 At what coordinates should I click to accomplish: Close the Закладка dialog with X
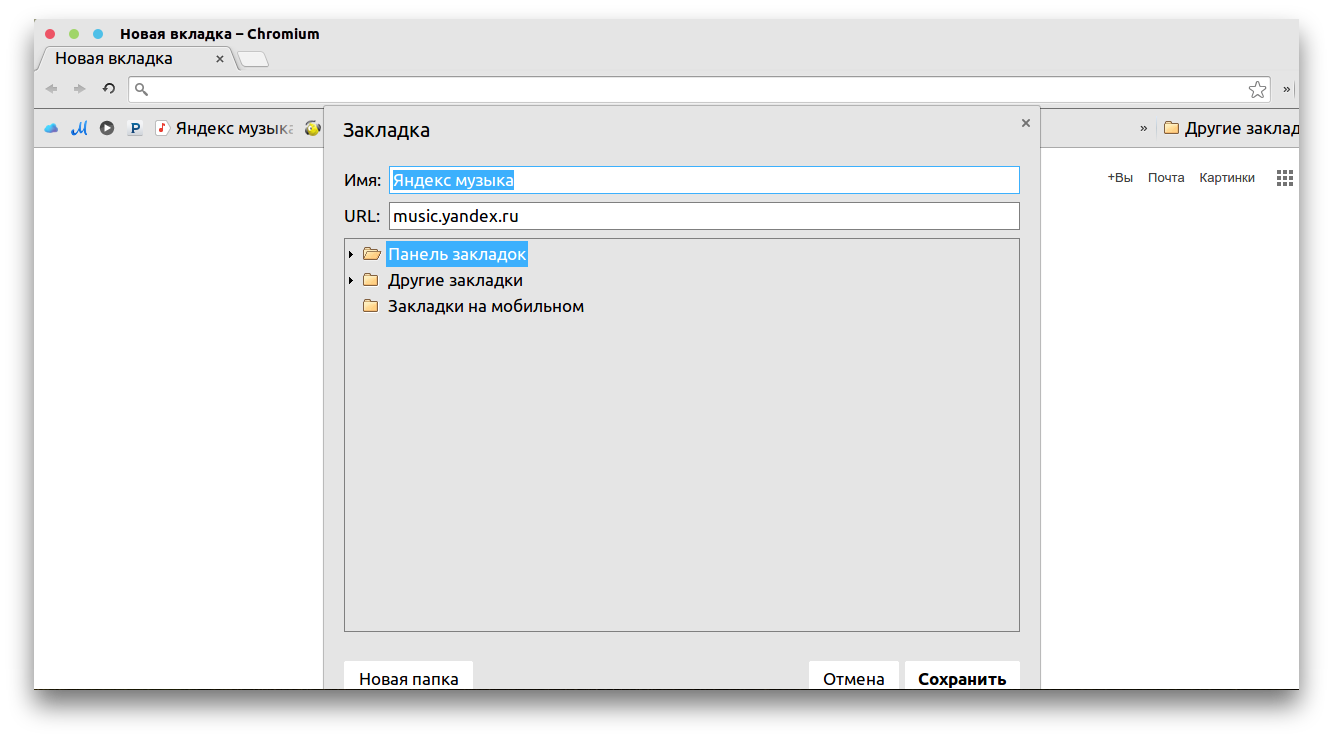pyautogui.click(x=1025, y=123)
